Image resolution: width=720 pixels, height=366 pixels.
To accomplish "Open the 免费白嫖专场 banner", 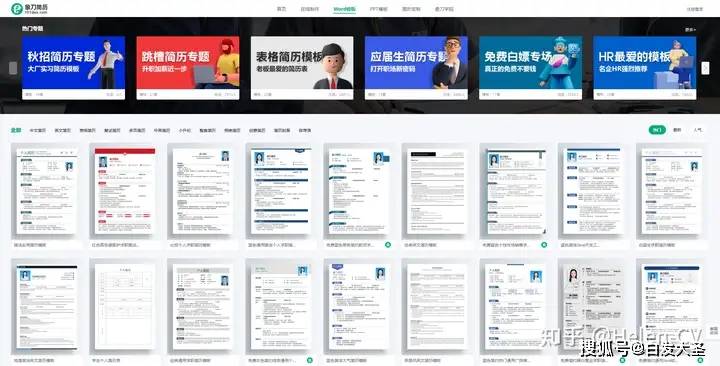I will coord(530,68).
